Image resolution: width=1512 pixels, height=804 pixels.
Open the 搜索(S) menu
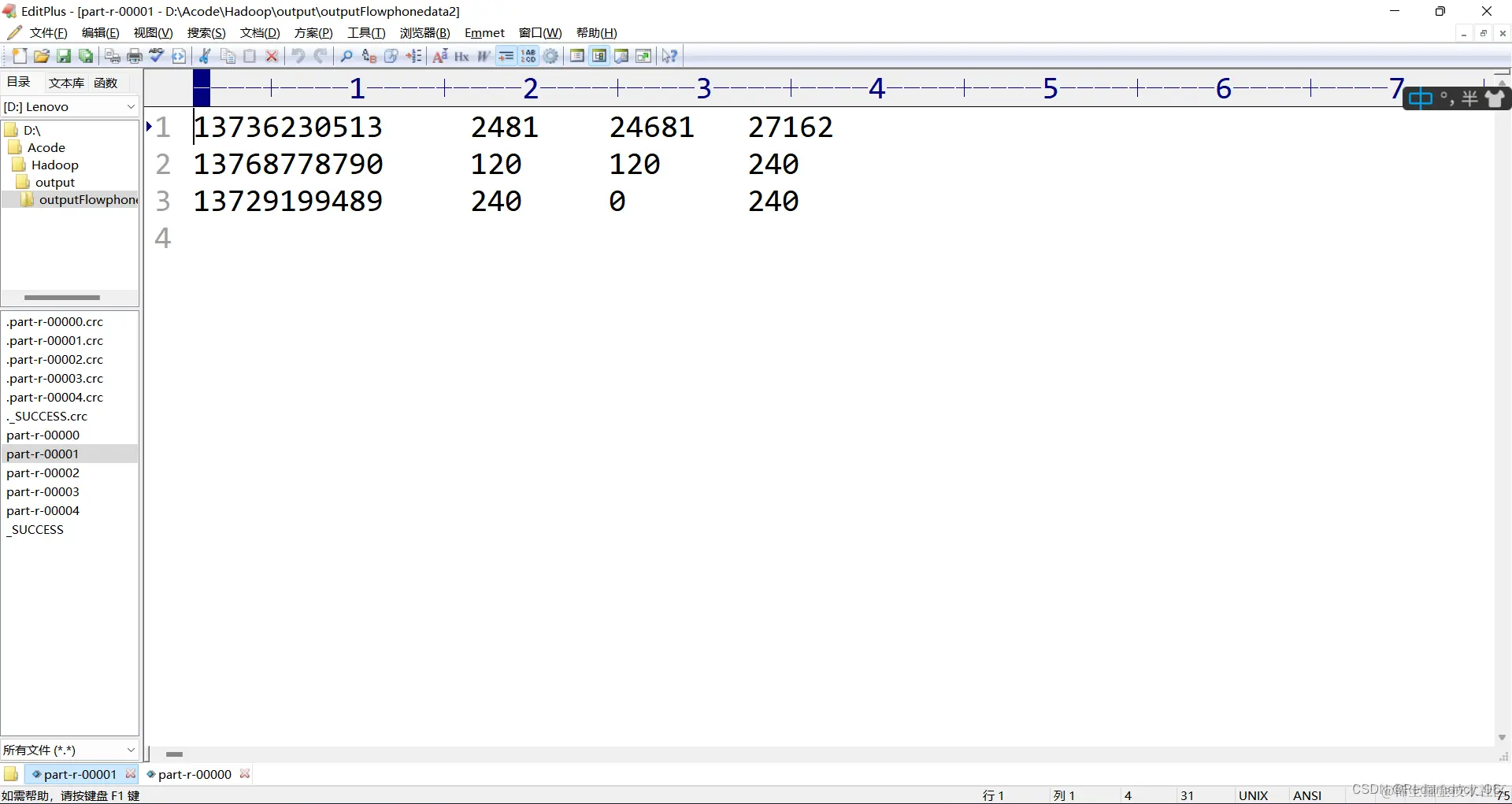pos(206,33)
